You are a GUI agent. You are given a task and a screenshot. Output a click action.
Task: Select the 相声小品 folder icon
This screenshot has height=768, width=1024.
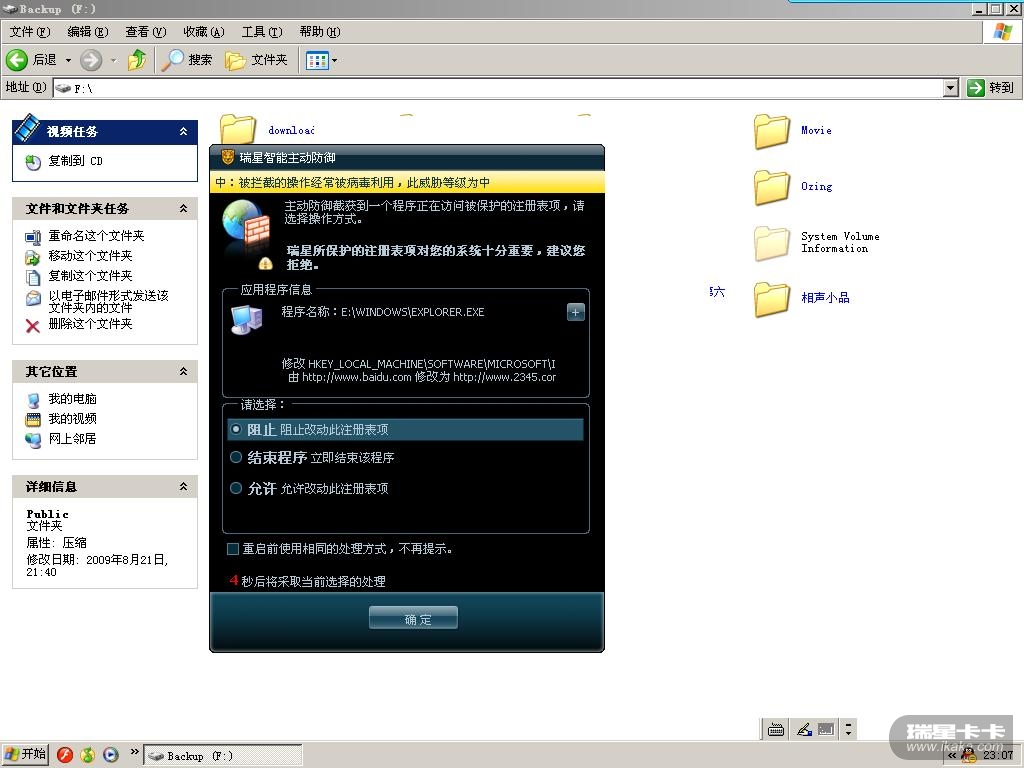tap(772, 299)
